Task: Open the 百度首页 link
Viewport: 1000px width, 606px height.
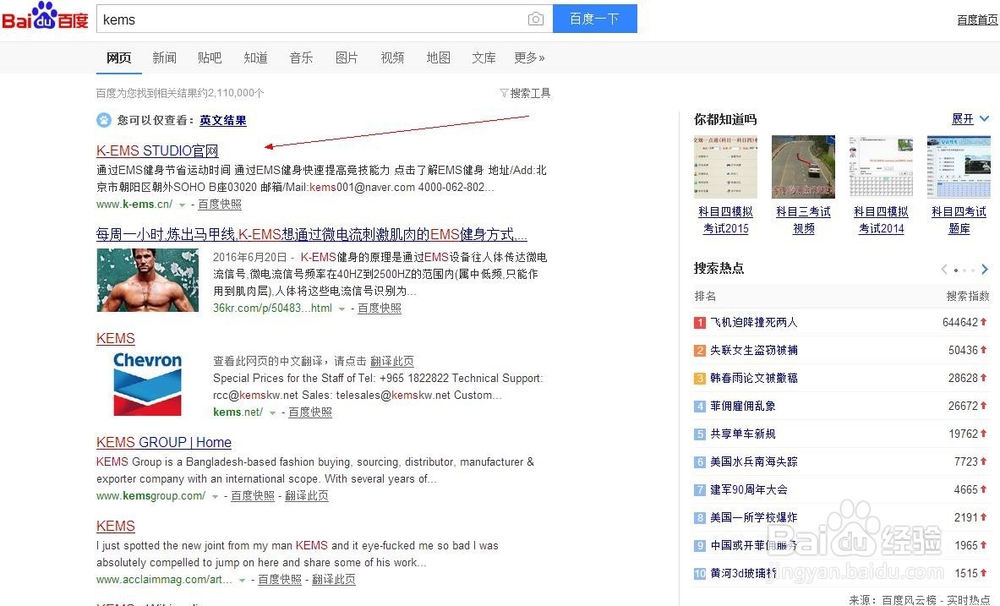Action: click(x=977, y=20)
